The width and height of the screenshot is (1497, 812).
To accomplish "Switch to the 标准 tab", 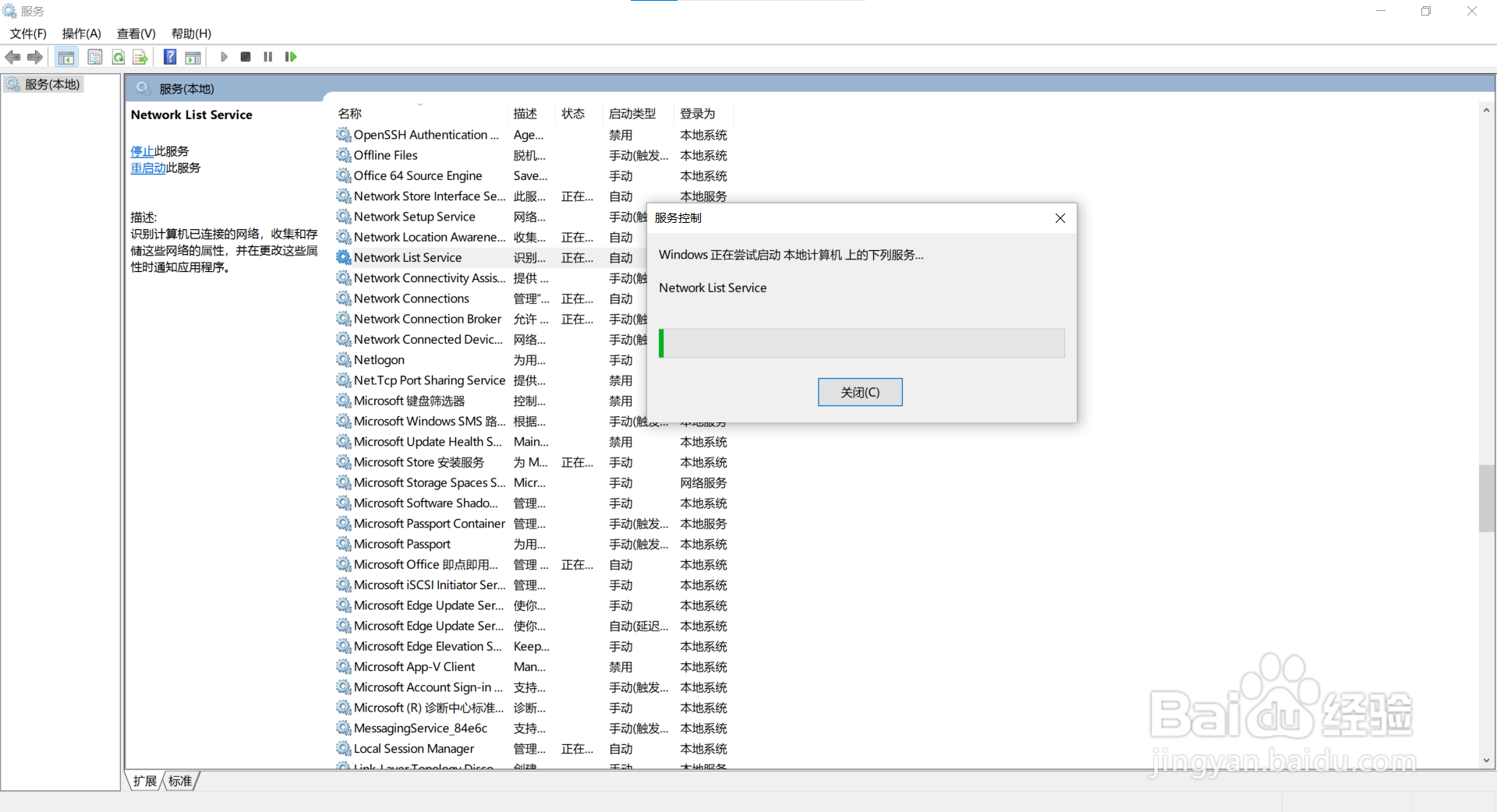I will tap(180, 781).
